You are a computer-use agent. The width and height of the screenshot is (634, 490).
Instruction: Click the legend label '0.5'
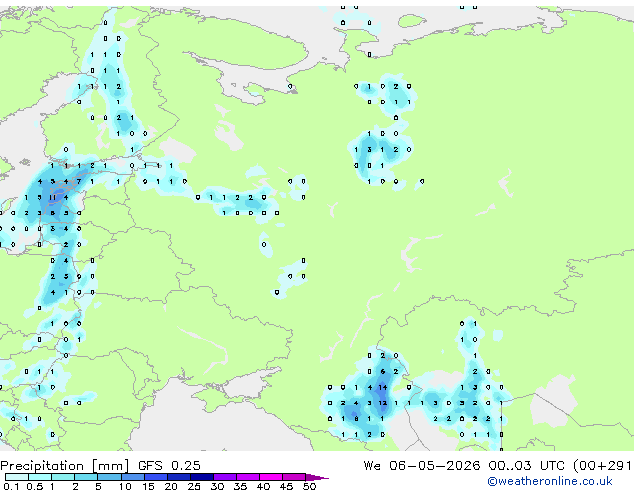[x=35, y=486]
